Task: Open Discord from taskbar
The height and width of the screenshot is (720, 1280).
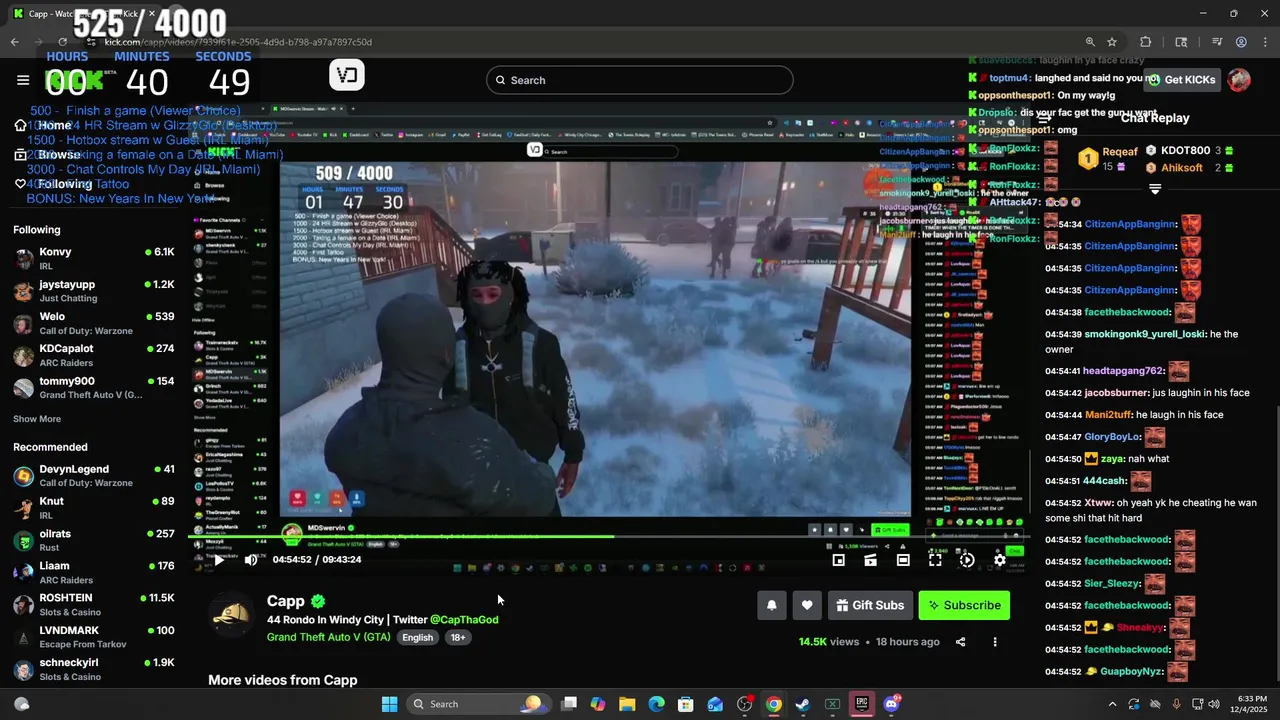Action: [x=891, y=704]
